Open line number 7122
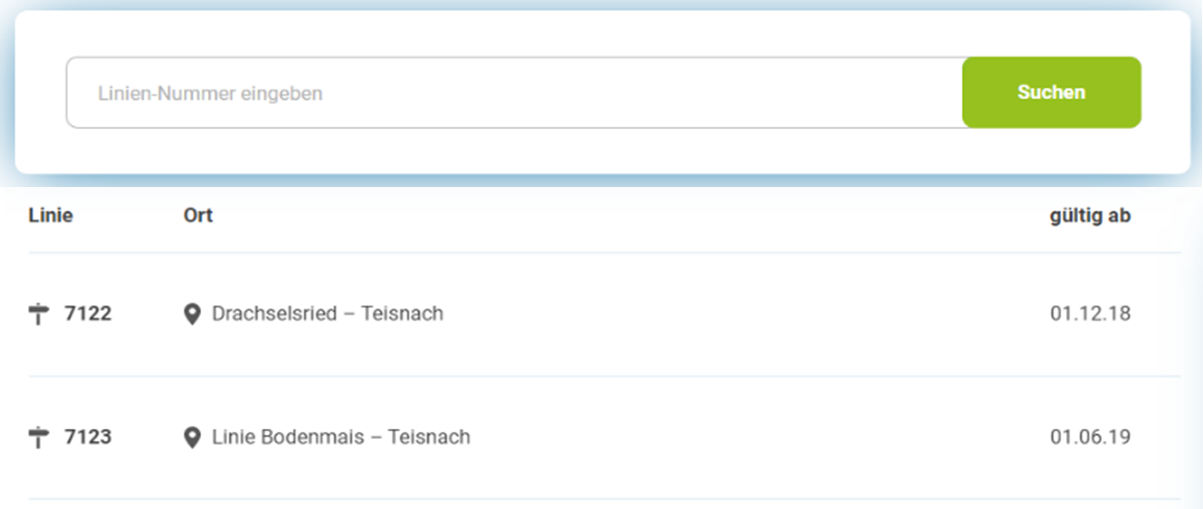Viewport: 1203px width, 509px height. click(88, 314)
